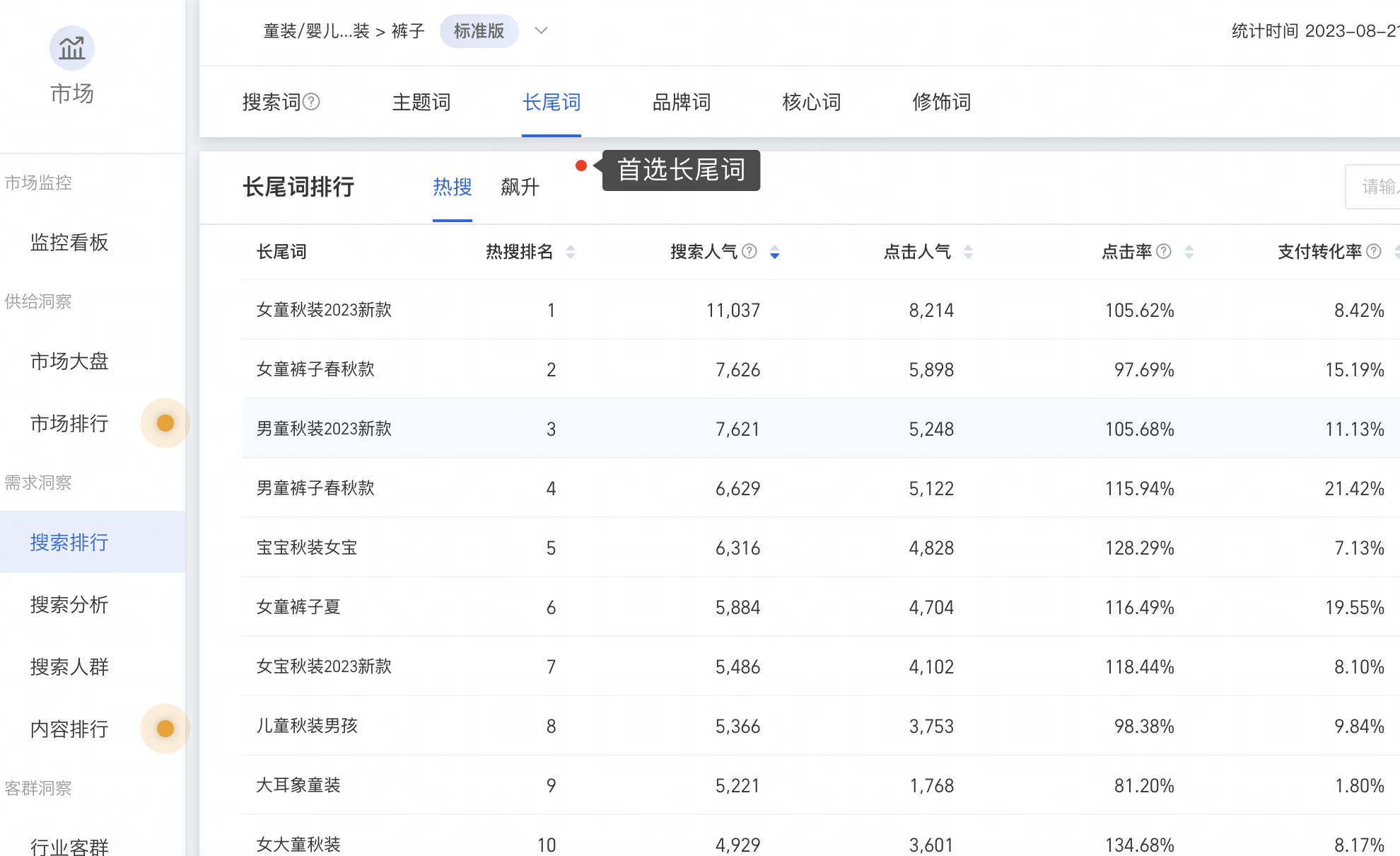Click conversion rate value 9.84%
This screenshot has height=856, width=1400.
[x=1359, y=727]
